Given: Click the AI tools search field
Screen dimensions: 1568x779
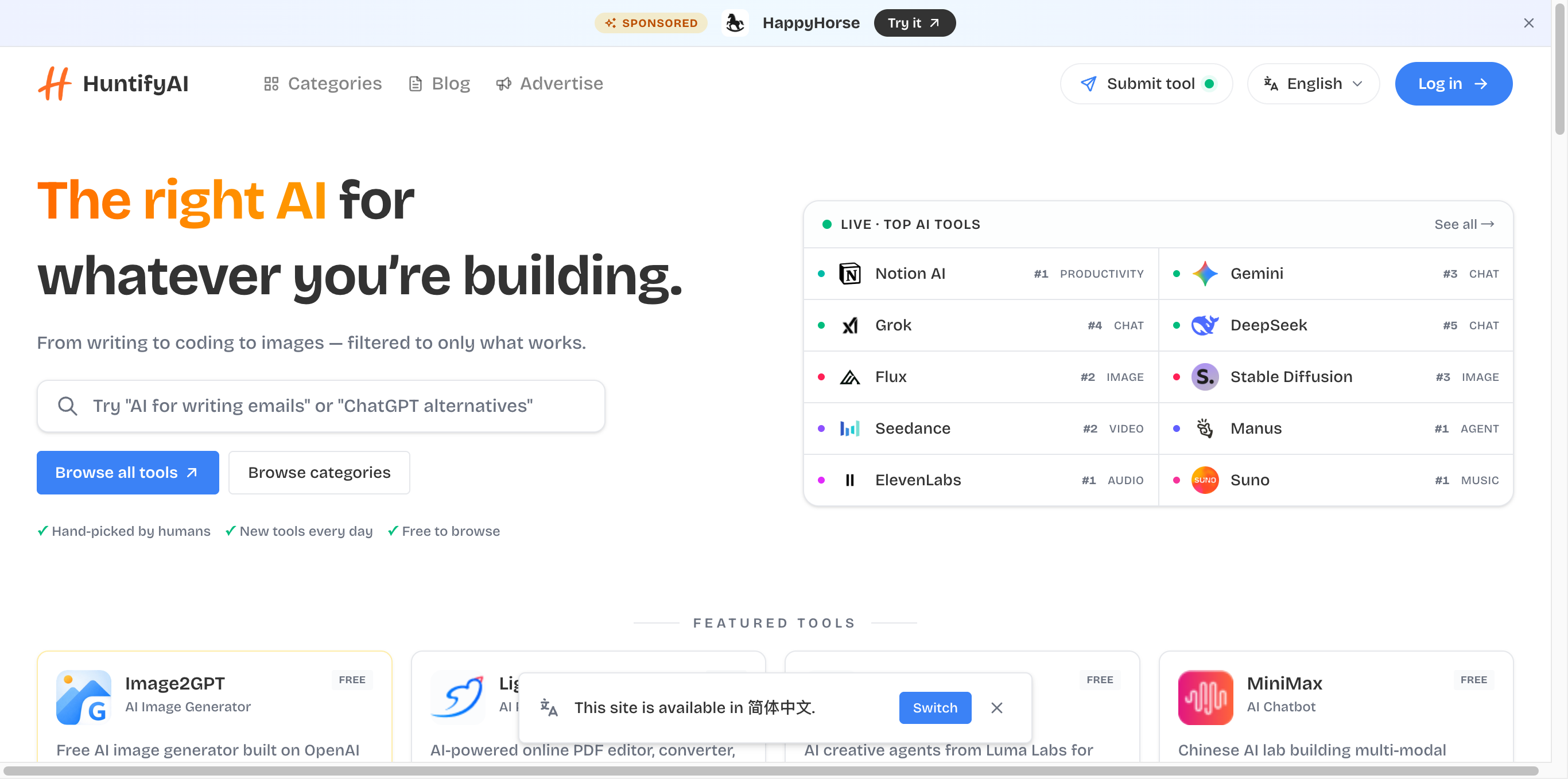Looking at the screenshot, I should (321, 406).
